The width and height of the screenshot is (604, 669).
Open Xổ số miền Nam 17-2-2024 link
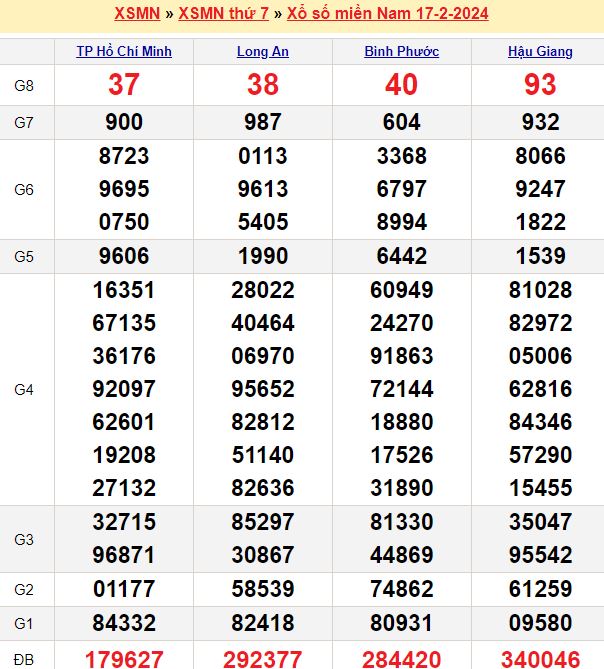(388, 14)
